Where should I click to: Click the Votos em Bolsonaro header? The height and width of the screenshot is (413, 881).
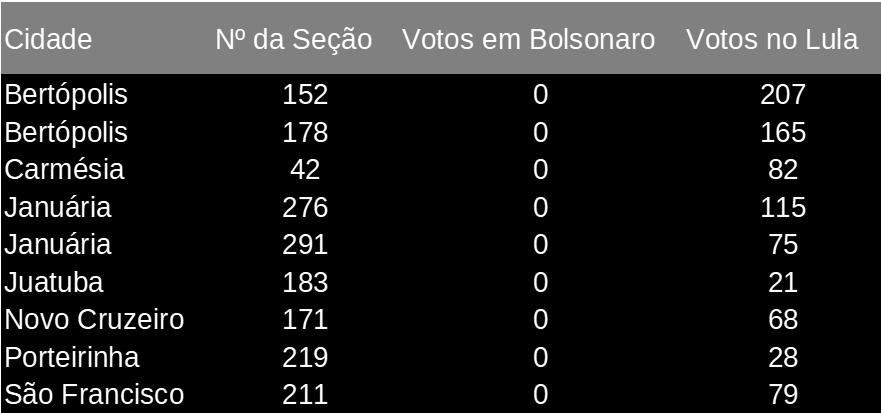[x=529, y=39]
